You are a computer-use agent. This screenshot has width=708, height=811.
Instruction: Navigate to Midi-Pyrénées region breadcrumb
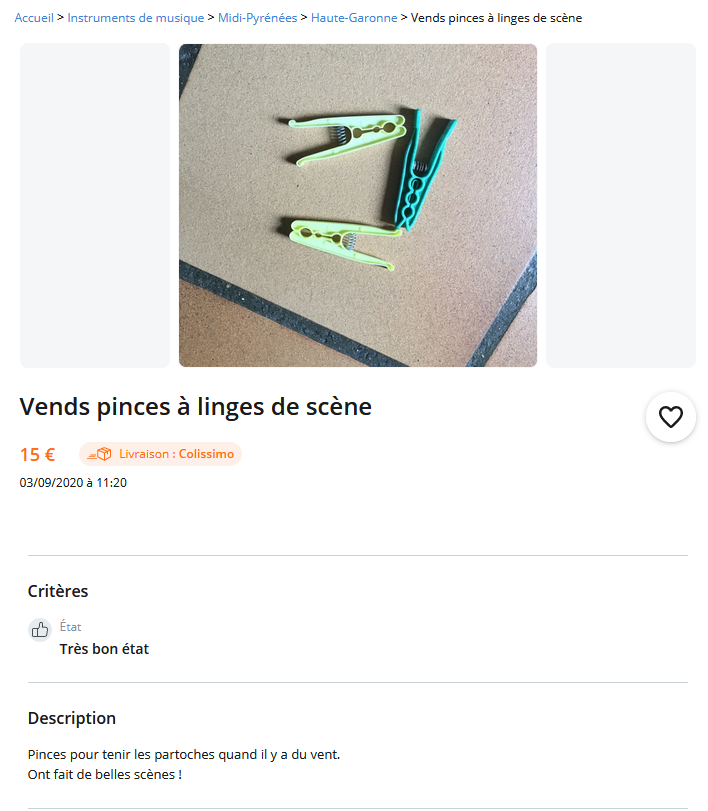click(x=257, y=18)
